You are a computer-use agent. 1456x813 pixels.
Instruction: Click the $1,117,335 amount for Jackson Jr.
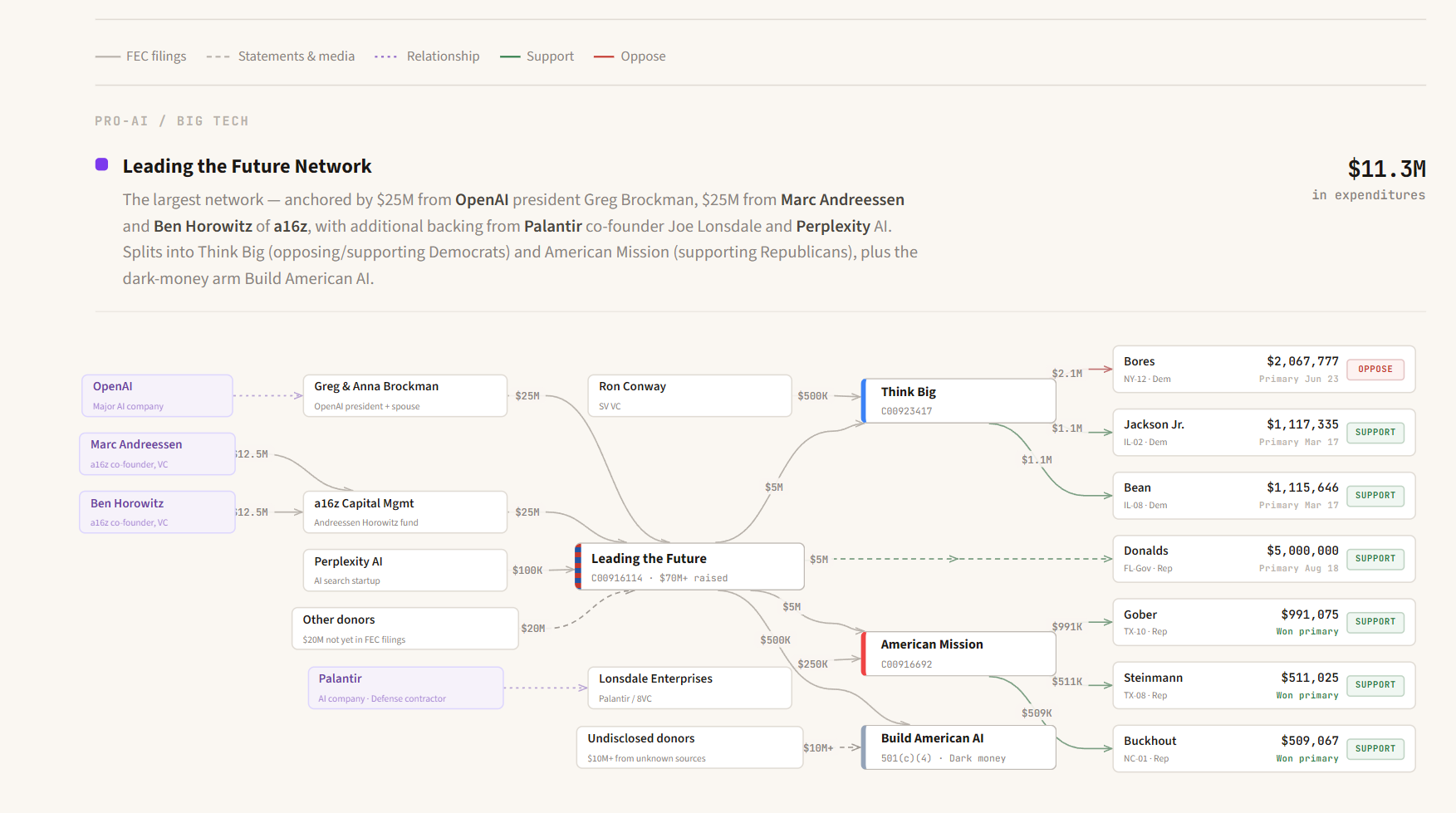tap(1302, 424)
